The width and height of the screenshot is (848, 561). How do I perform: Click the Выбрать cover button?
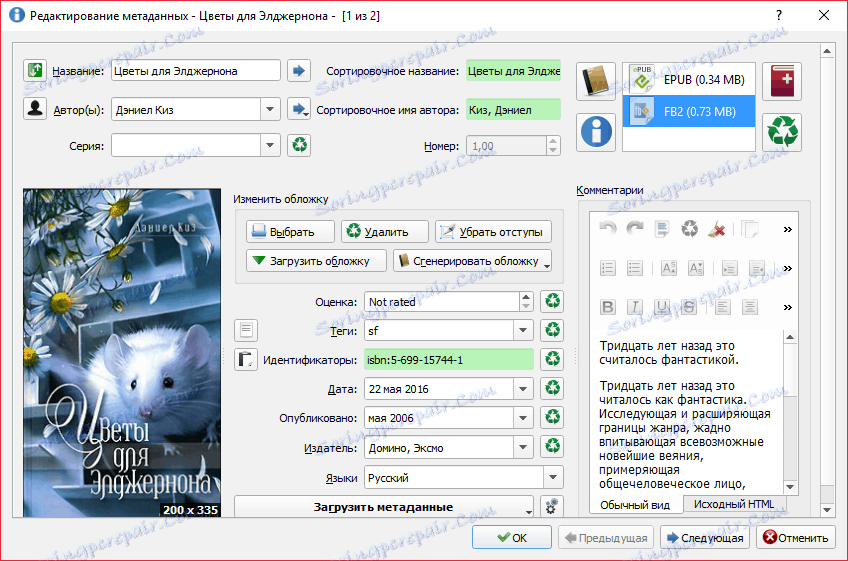coord(290,232)
